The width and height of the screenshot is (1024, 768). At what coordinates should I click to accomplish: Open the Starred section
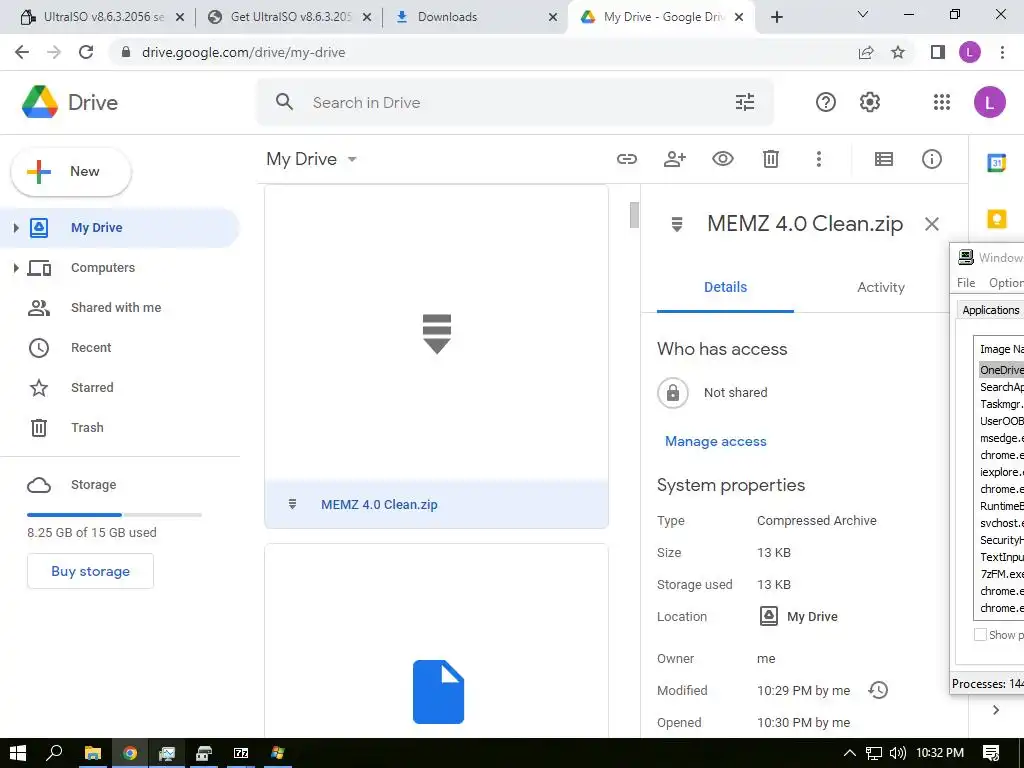pyautogui.click(x=92, y=387)
